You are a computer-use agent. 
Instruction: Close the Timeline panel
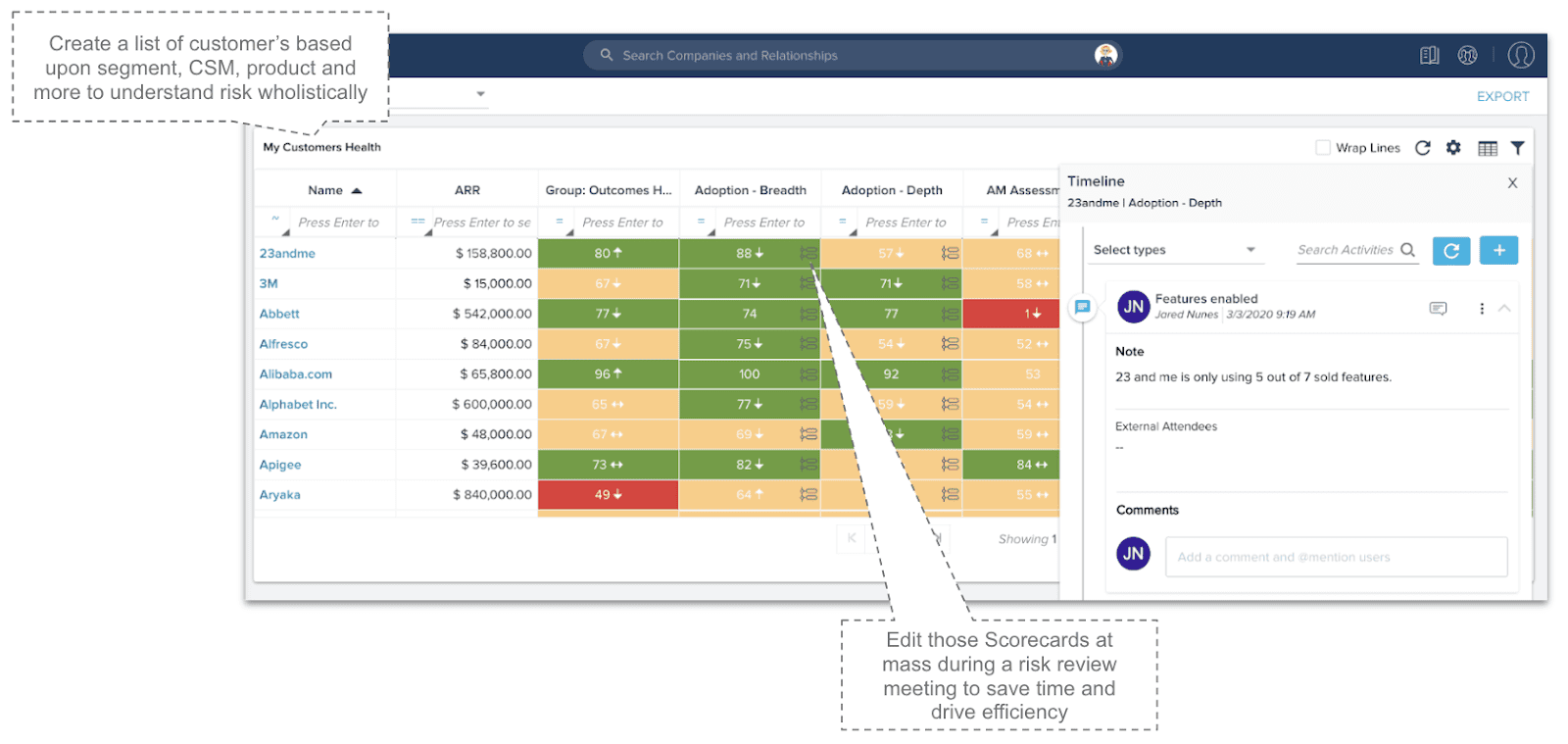point(1512,183)
